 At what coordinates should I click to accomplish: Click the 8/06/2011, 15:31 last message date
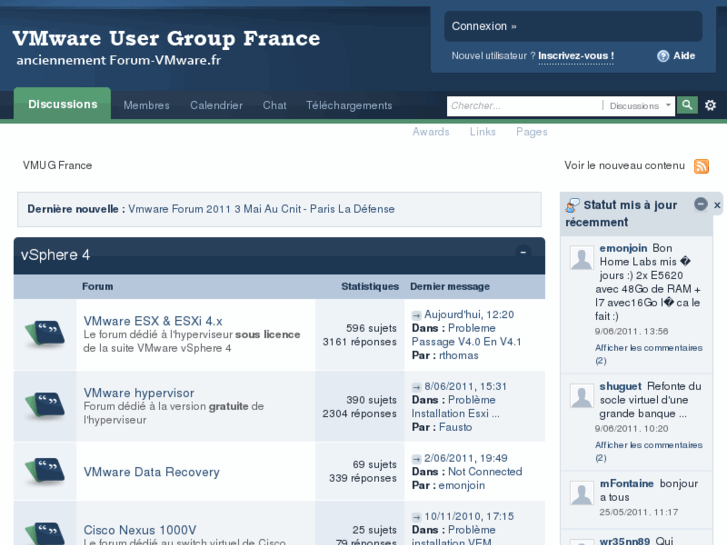[x=466, y=387]
